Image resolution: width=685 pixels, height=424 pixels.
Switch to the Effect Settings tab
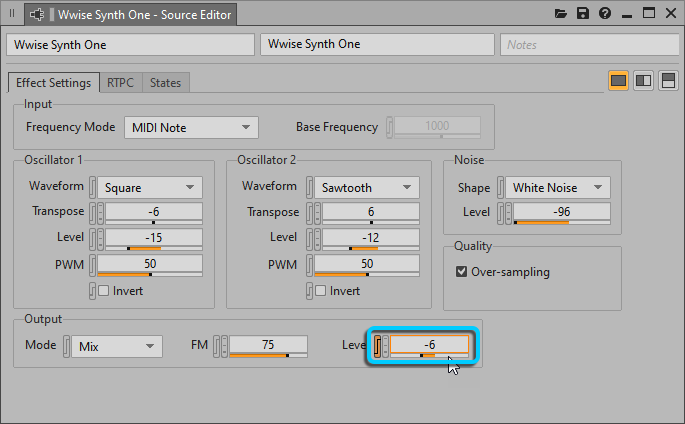click(53, 83)
